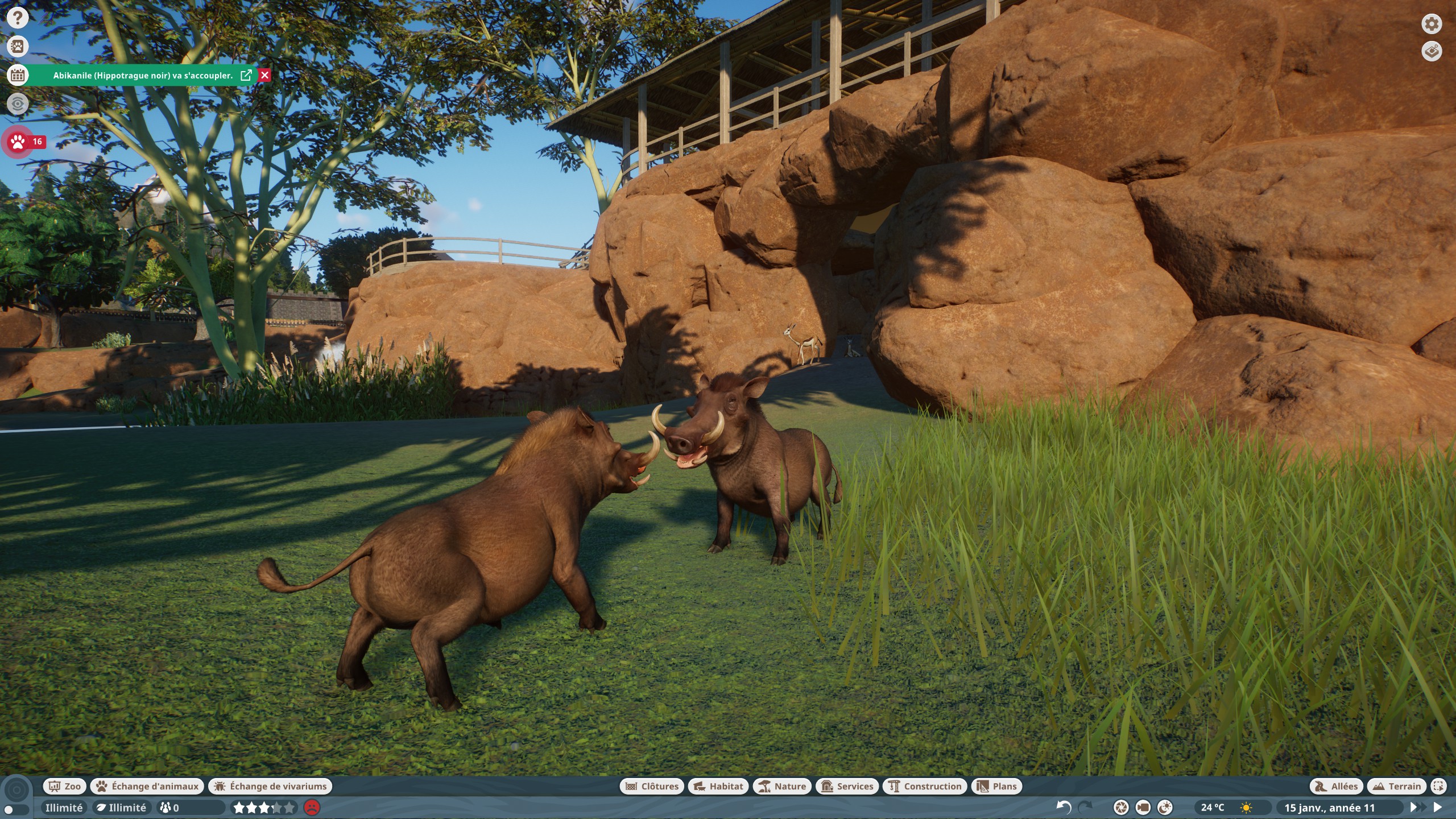The height and width of the screenshot is (819, 1456).
Task: Open the red paw animal alerts icon
Action: (18, 142)
